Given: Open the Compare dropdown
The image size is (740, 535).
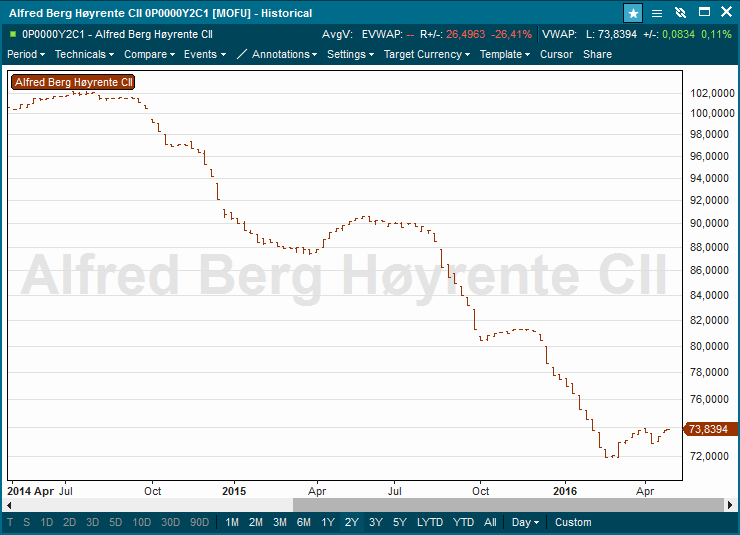Looking at the screenshot, I should click(149, 54).
